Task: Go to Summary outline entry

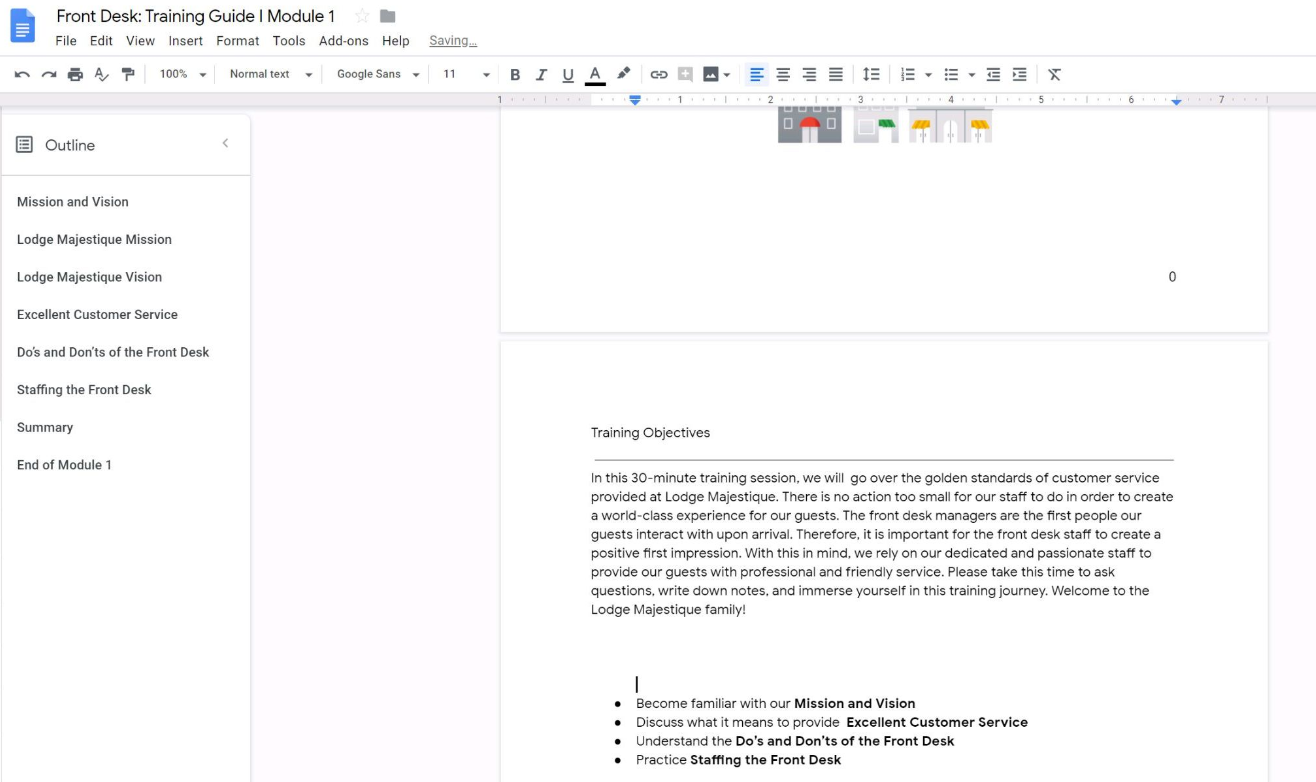Action: point(45,427)
